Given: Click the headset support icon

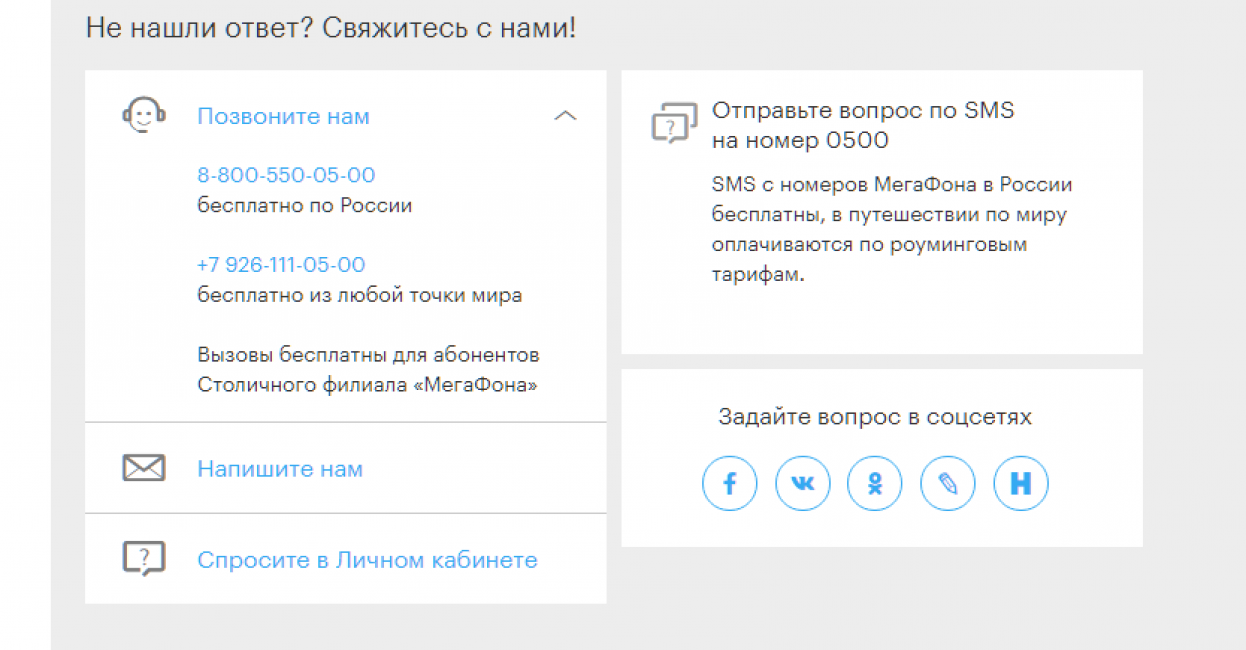Looking at the screenshot, I should pos(144,115).
